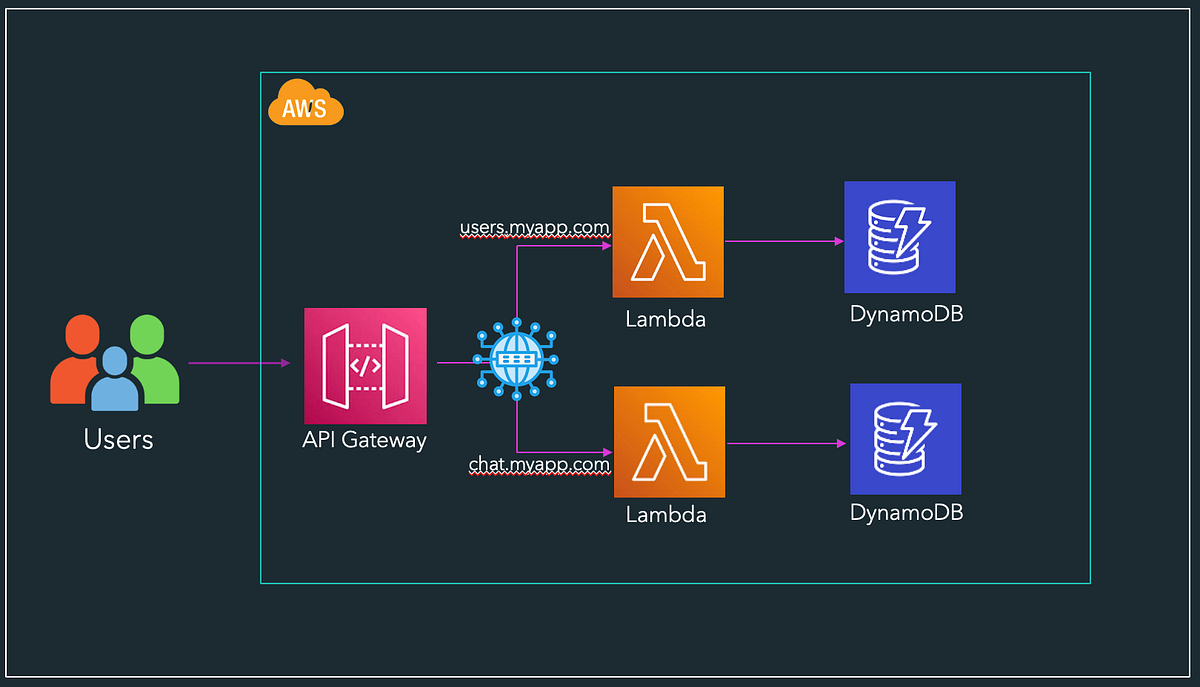The width and height of the screenshot is (1200, 687).
Task: Click the lower Lambda function icon
Action: 668,438
